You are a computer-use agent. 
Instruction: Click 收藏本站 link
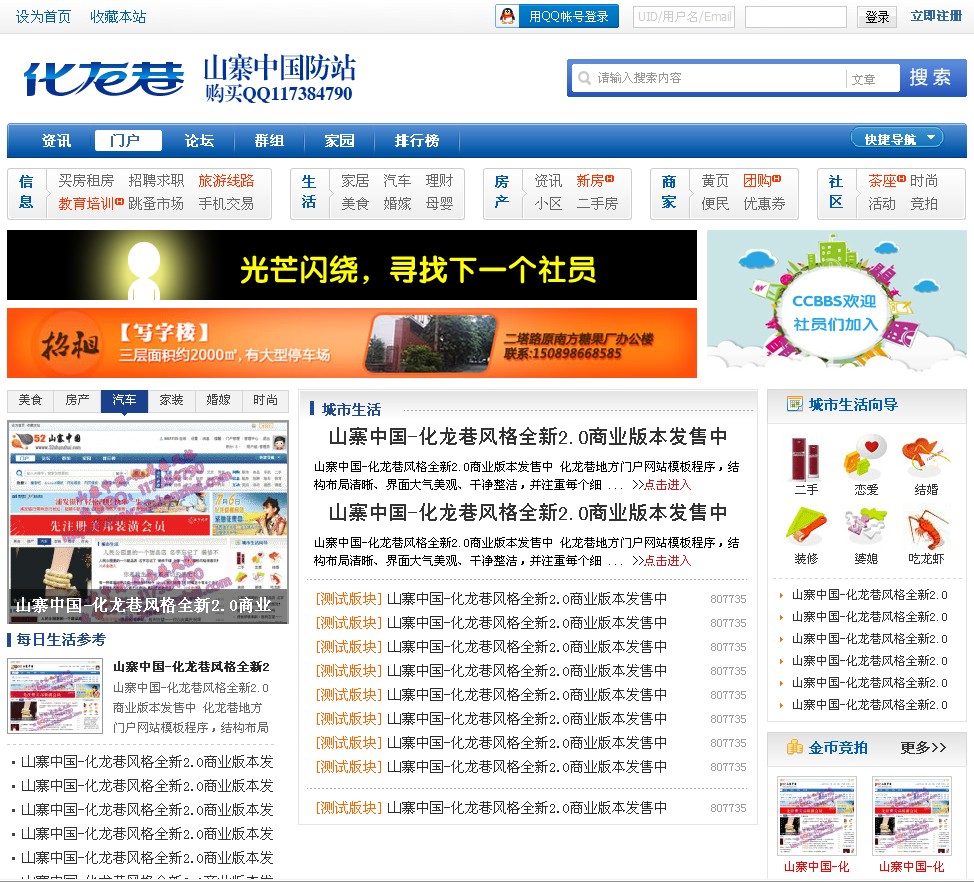(118, 17)
